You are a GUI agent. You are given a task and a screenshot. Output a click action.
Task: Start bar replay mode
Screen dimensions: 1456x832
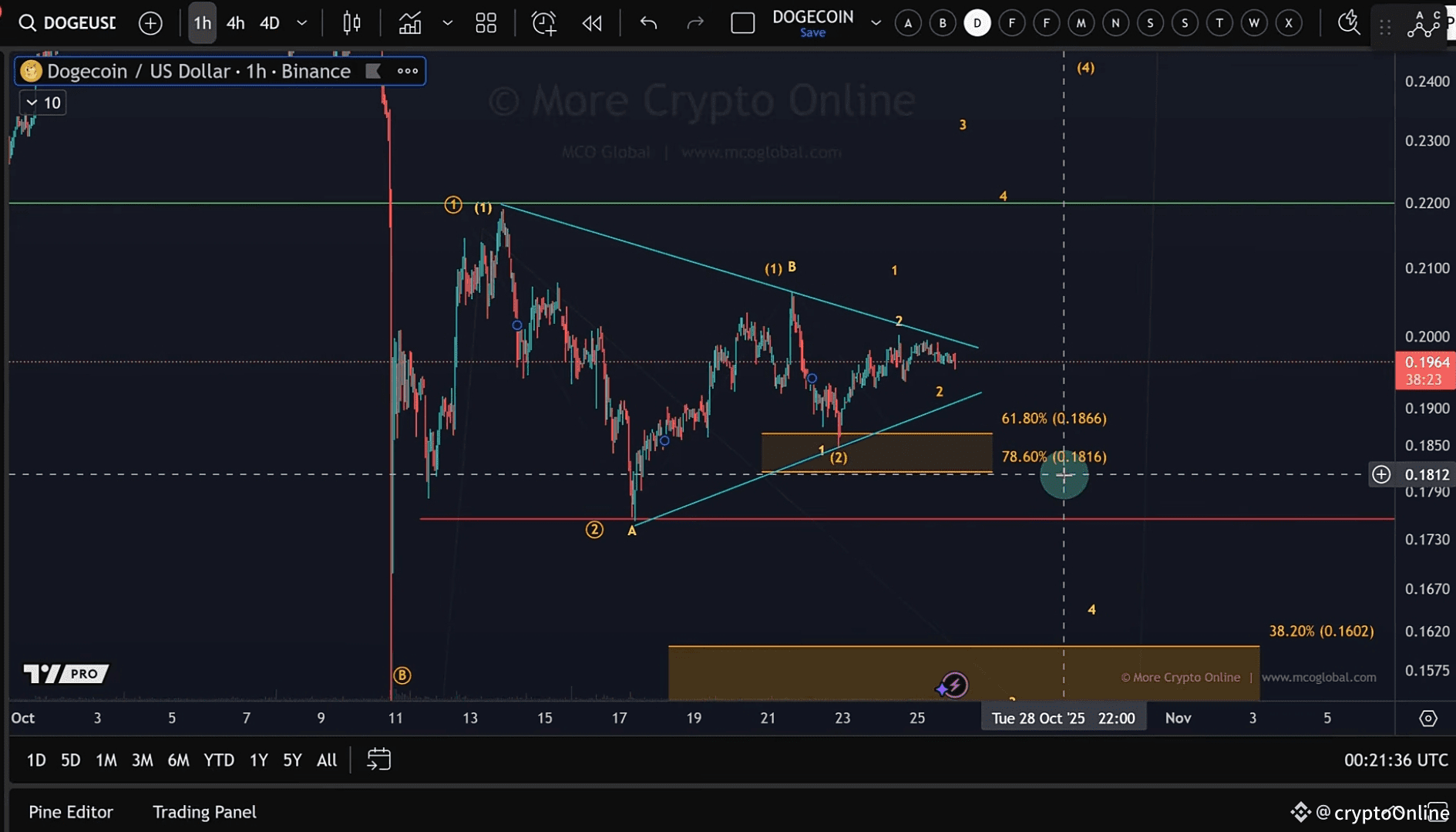pyautogui.click(x=592, y=23)
